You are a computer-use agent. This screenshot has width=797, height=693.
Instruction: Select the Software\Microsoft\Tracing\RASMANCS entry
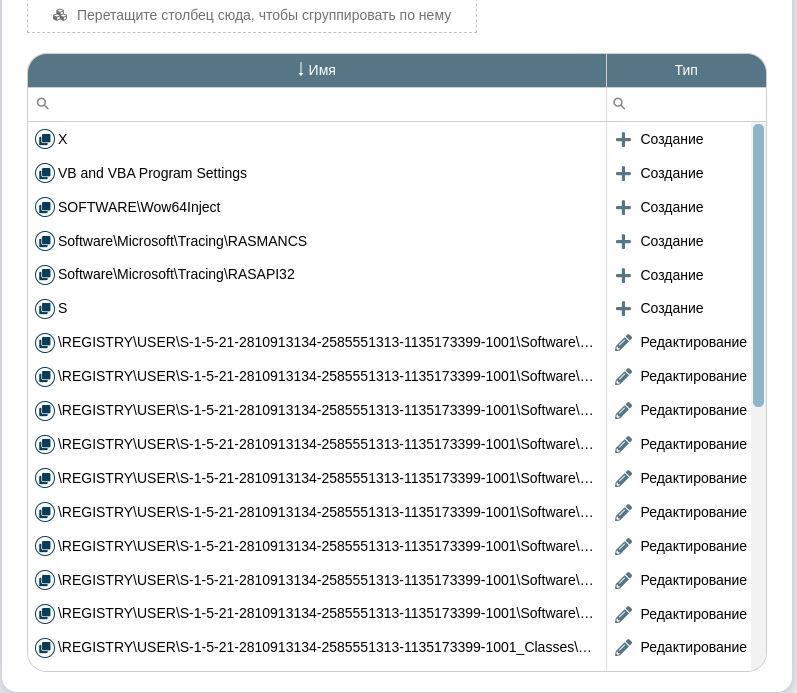click(x=182, y=241)
